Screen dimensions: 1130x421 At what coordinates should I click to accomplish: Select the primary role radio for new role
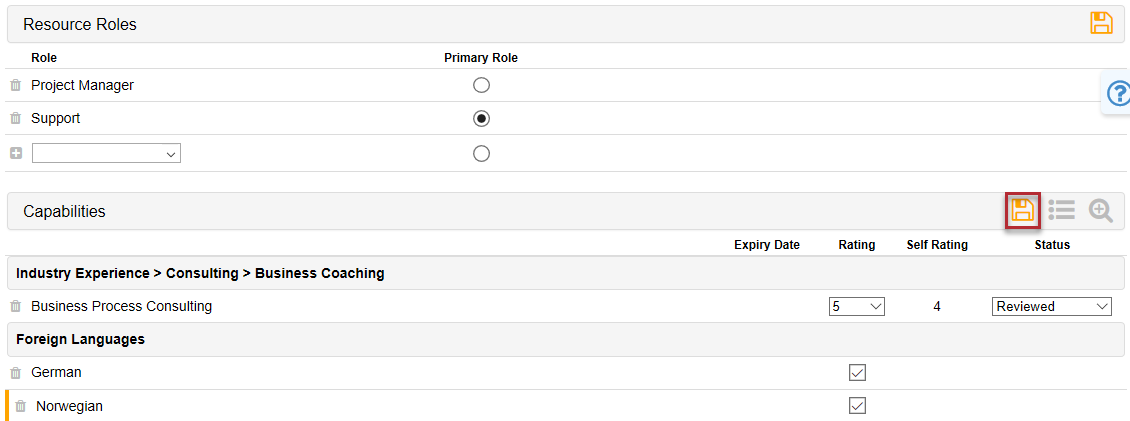[x=481, y=154]
